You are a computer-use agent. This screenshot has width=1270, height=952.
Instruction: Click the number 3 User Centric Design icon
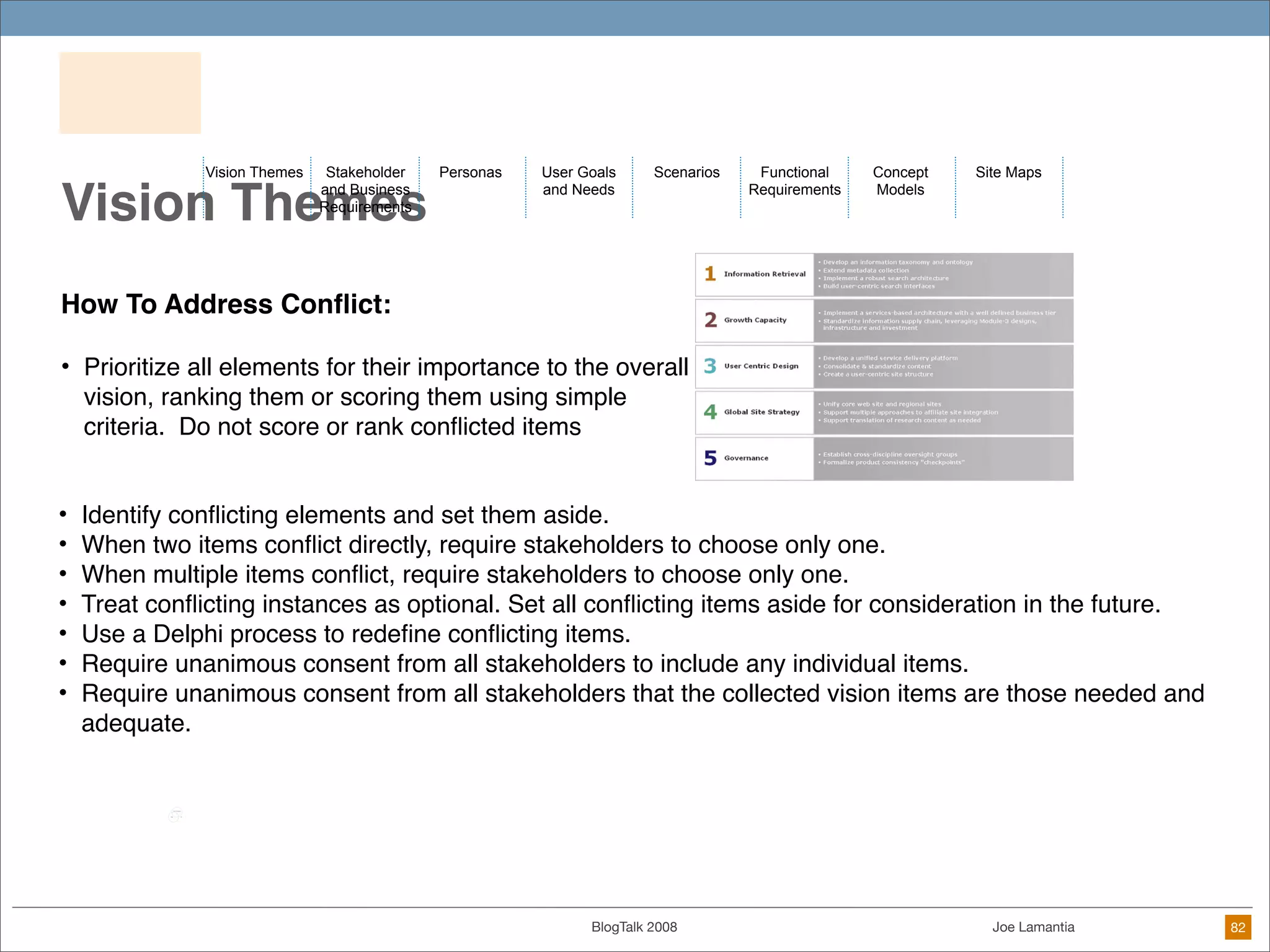(710, 366)
